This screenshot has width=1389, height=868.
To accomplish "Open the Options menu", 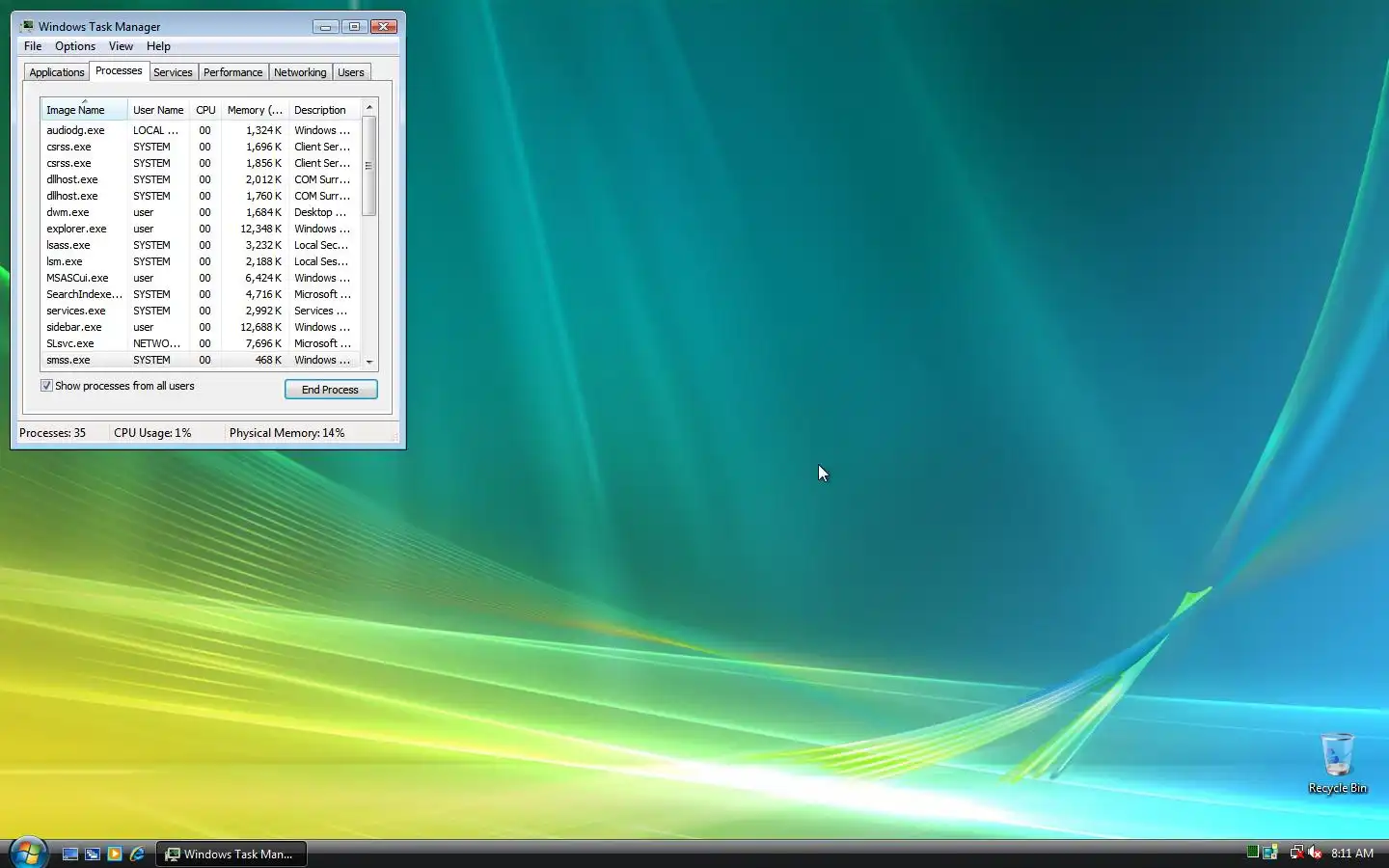I will point(75,46).
